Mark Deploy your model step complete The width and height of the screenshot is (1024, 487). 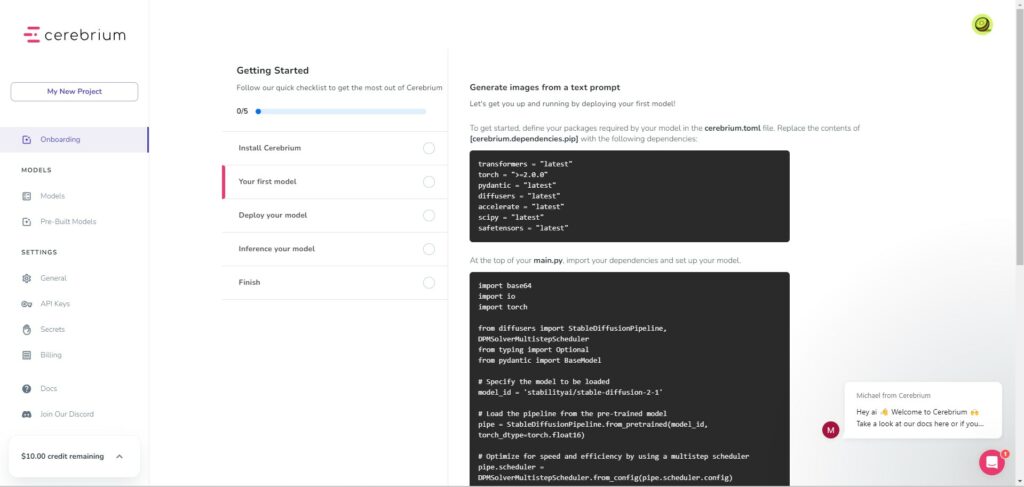(428, 215)
